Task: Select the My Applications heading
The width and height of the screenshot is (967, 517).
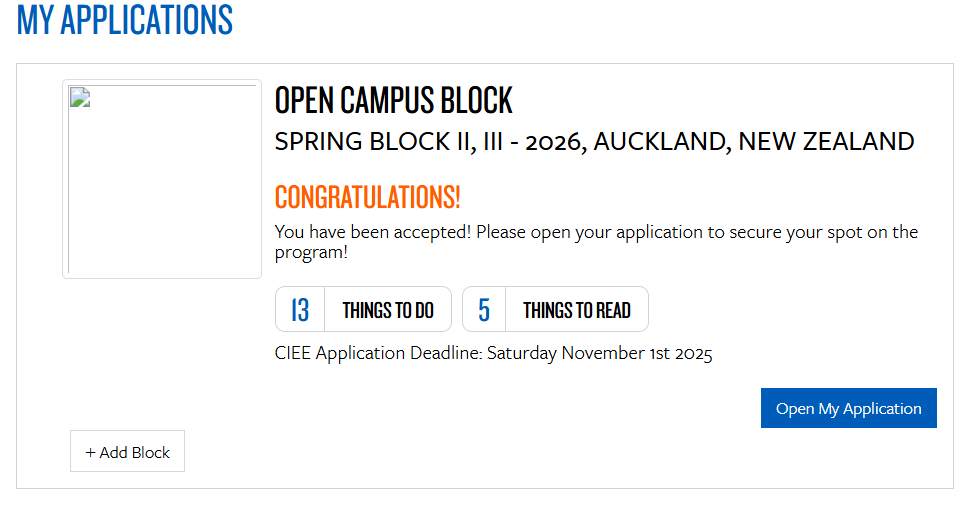Action: click(x=125, y=20)
